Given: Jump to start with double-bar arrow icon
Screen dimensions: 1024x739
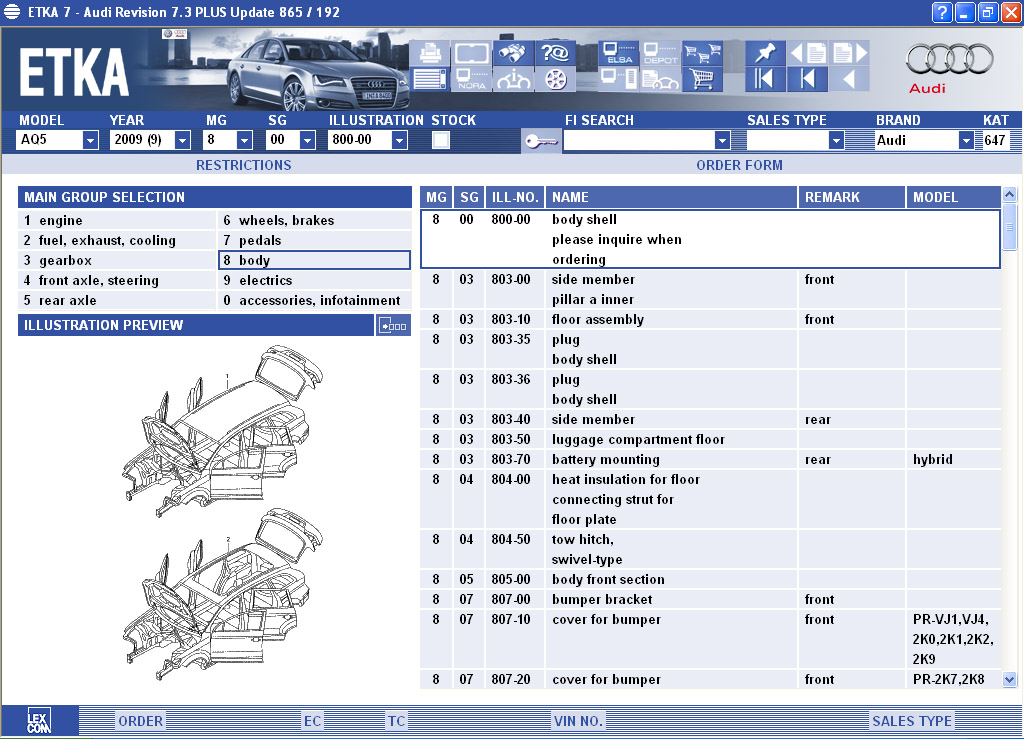Looking at the screenshot, I should [764, 80].
